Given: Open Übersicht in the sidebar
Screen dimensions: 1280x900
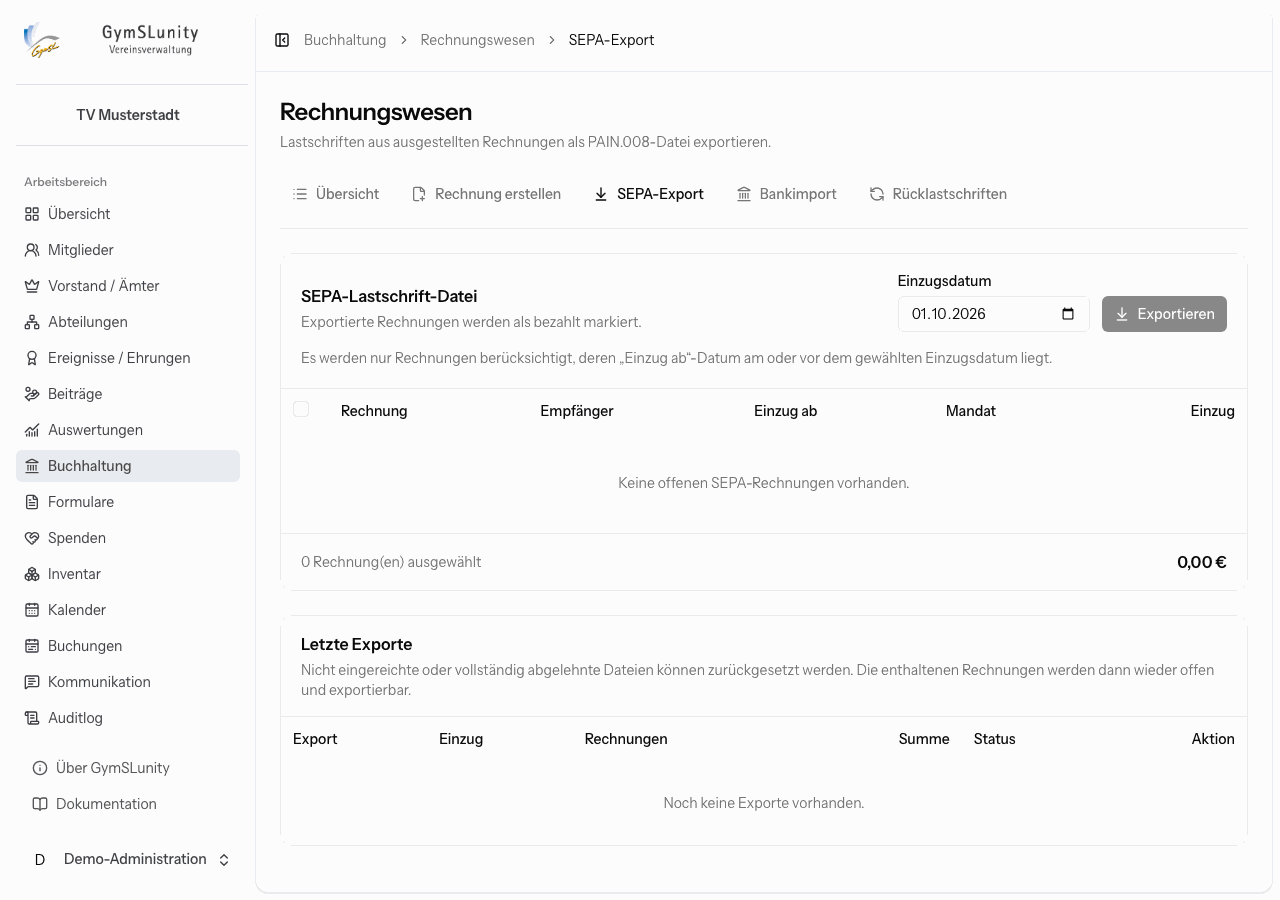Looking at the screenshot, I should coord(128,214).
